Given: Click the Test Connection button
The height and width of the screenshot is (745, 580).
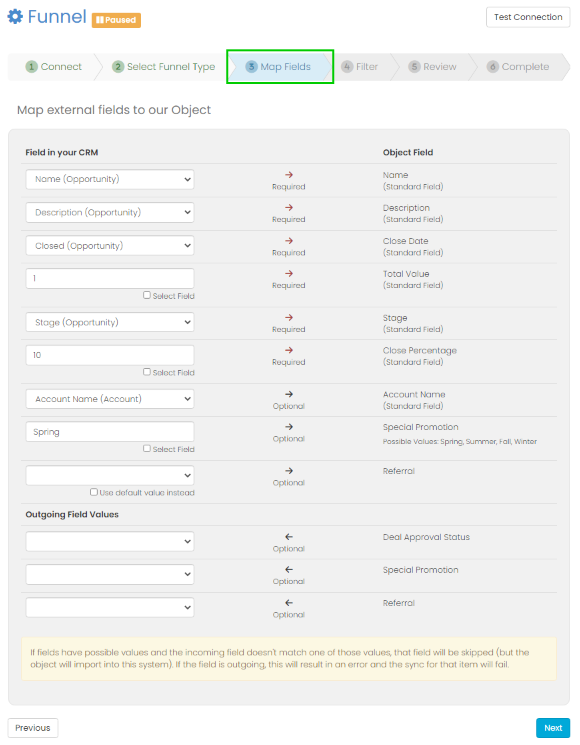Looking at the screenshot, I should coord(528,17).
